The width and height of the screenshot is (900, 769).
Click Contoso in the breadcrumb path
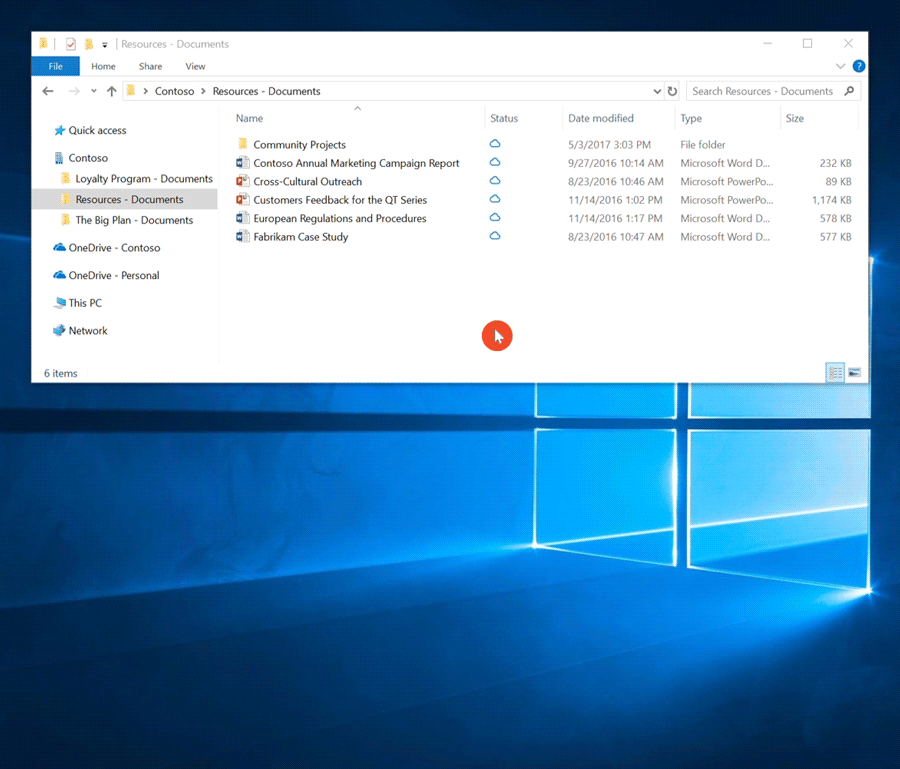point(175,91)
